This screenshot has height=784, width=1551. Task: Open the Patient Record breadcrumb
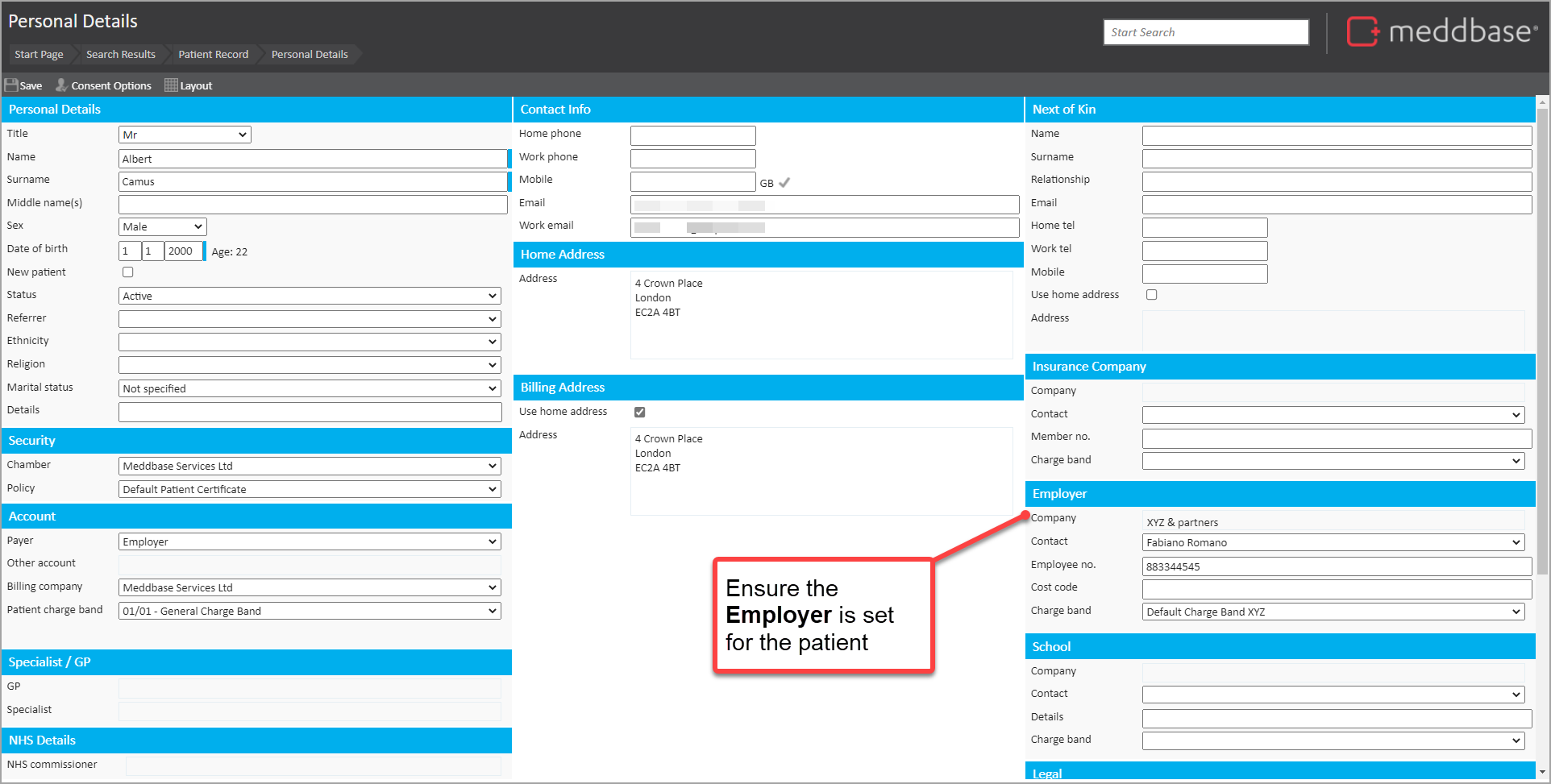coord(213,54)
